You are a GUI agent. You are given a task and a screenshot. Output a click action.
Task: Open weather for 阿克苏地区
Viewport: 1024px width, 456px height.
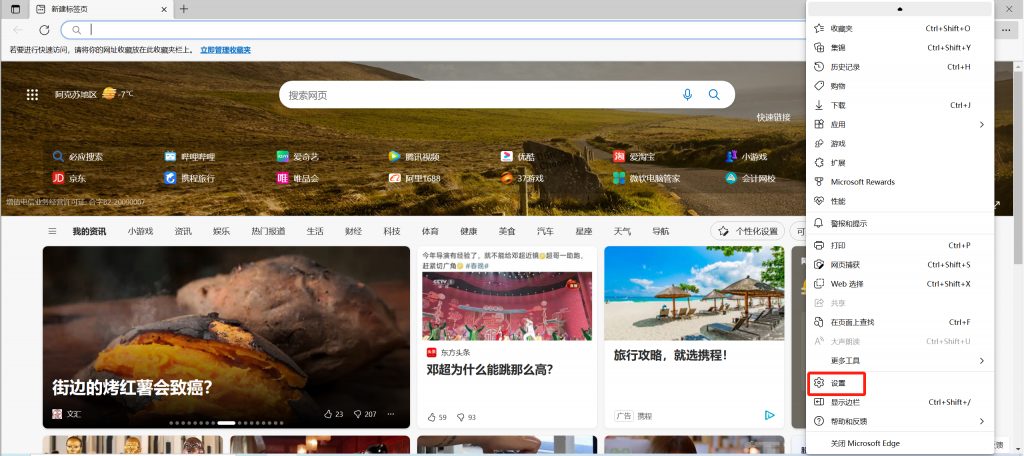(x=94, y=94)
